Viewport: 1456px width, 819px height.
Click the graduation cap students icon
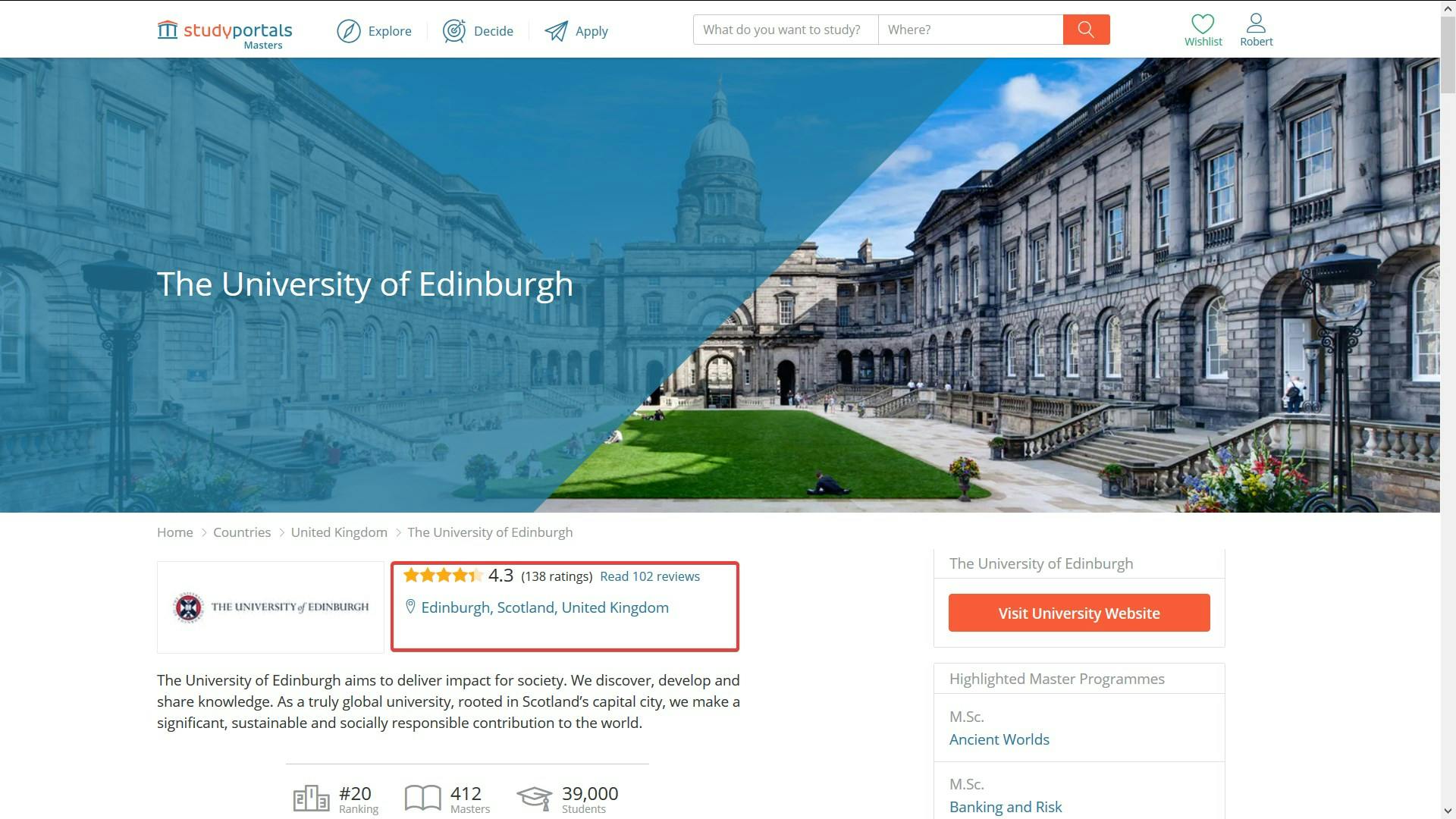535,799
